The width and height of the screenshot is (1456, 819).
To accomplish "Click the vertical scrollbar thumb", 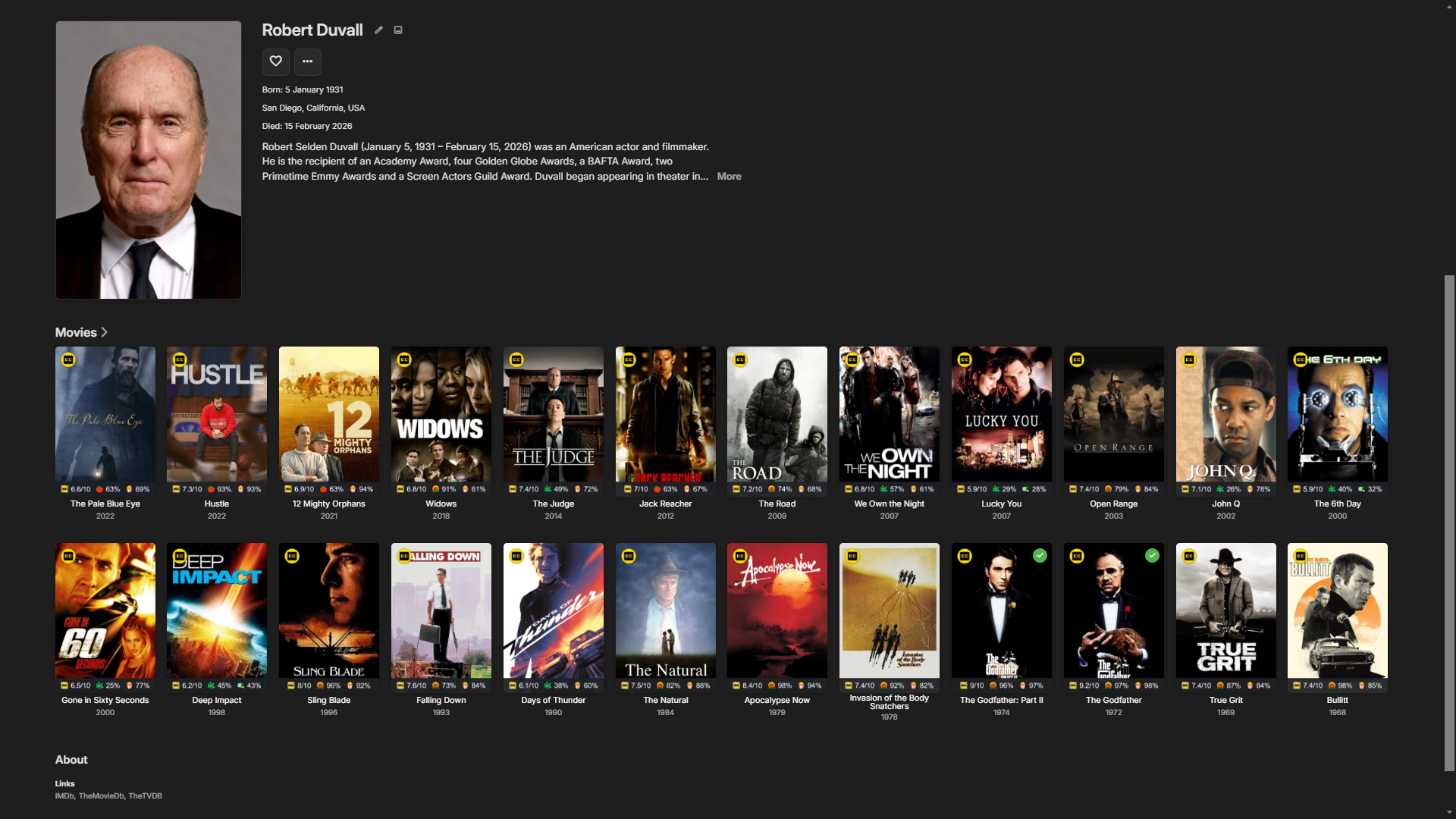I will (x=1449, y=523).
